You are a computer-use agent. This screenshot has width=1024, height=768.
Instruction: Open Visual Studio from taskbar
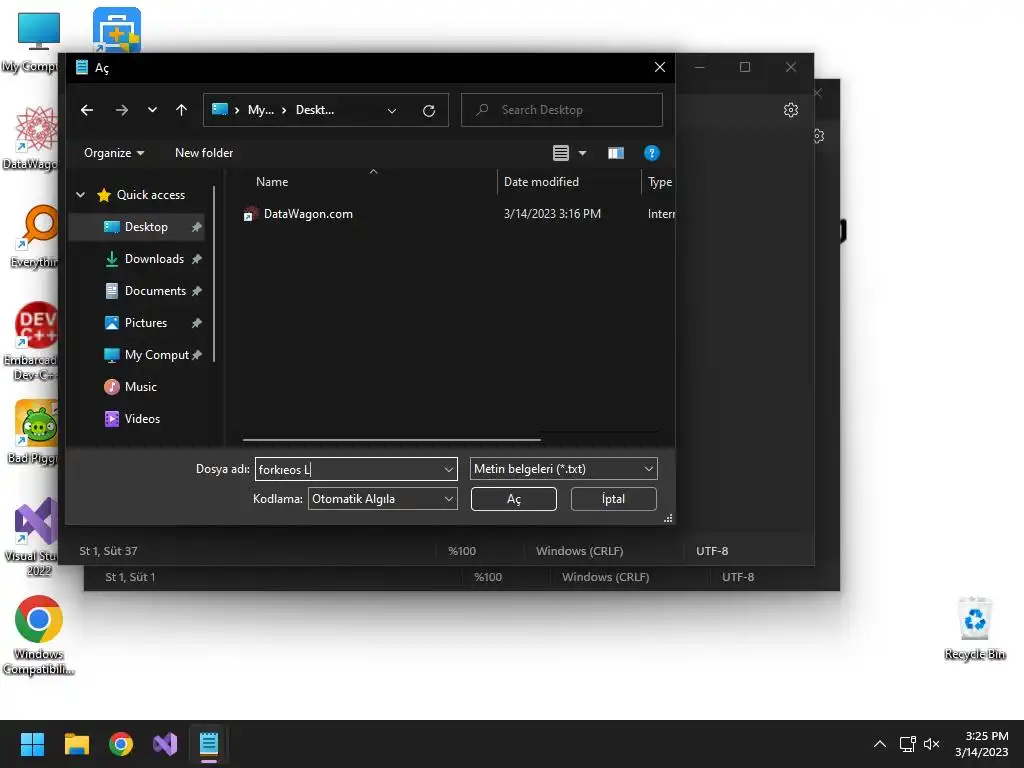click(x=165, y=744)
